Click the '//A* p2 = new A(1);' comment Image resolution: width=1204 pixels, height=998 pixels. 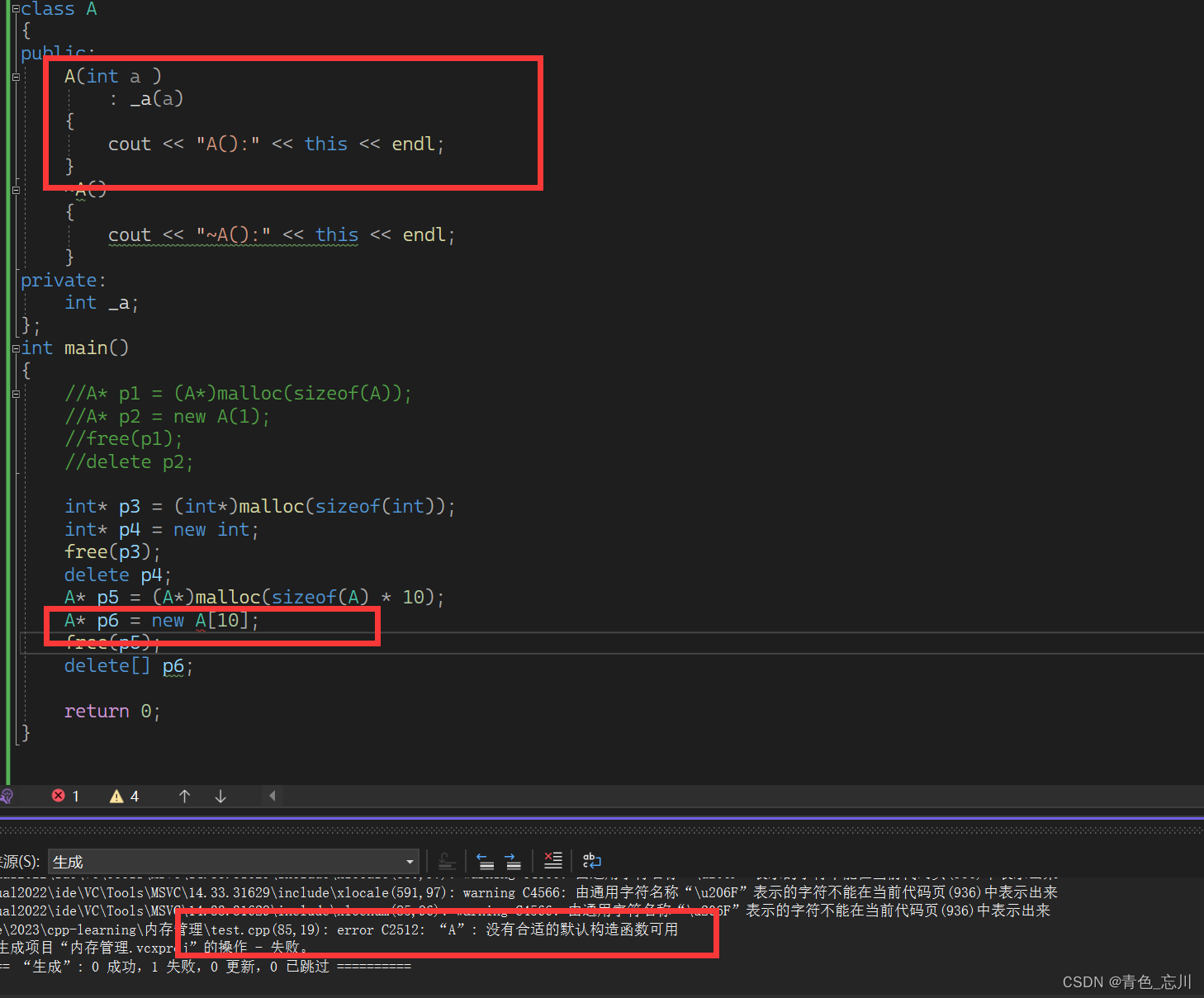click(x=167, y=417)
